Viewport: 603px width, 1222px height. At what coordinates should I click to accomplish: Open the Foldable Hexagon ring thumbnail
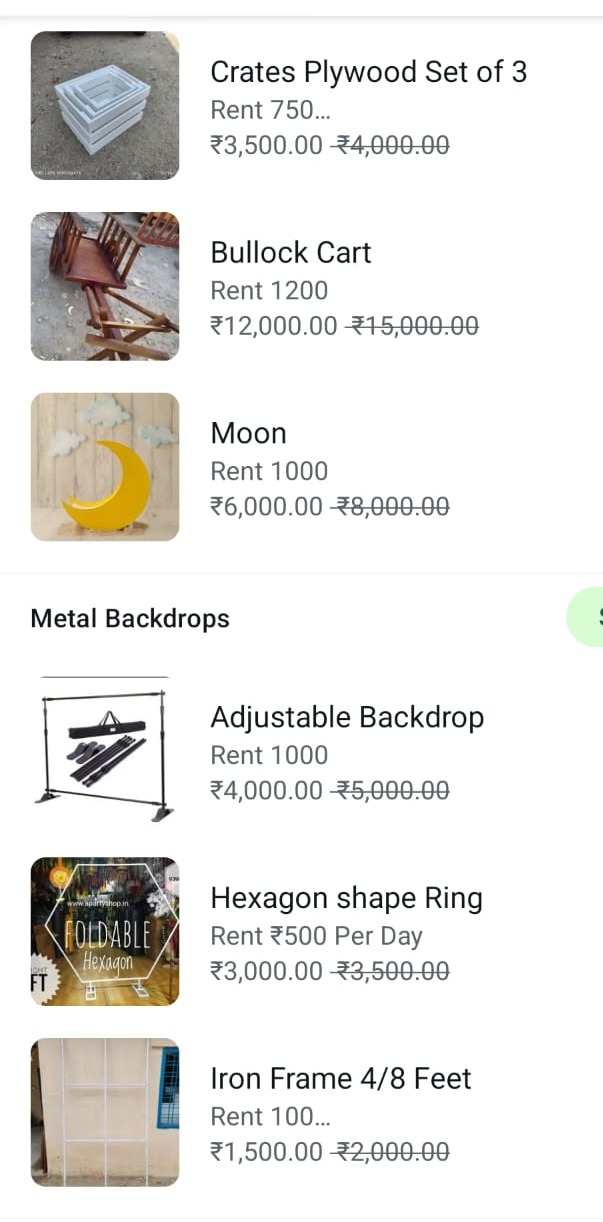(105, 931)
